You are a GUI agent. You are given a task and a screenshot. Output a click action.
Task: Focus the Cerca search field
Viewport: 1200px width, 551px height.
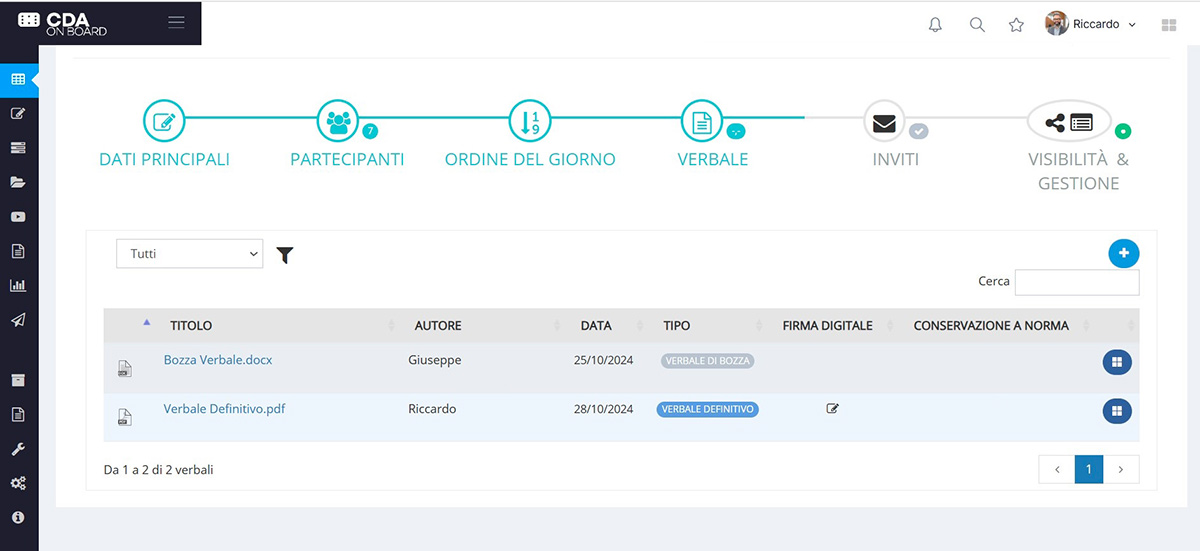[1077, 282]
